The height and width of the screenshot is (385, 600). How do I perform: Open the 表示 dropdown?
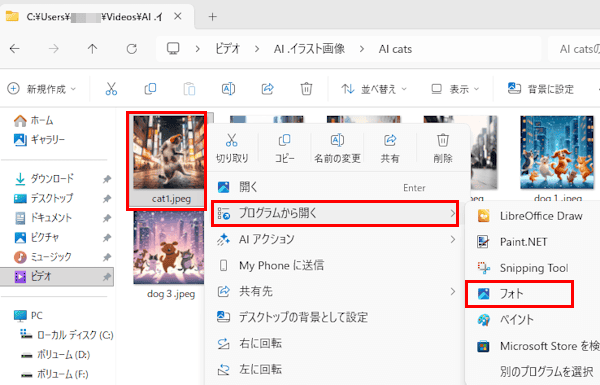click(x=455, y=89)
